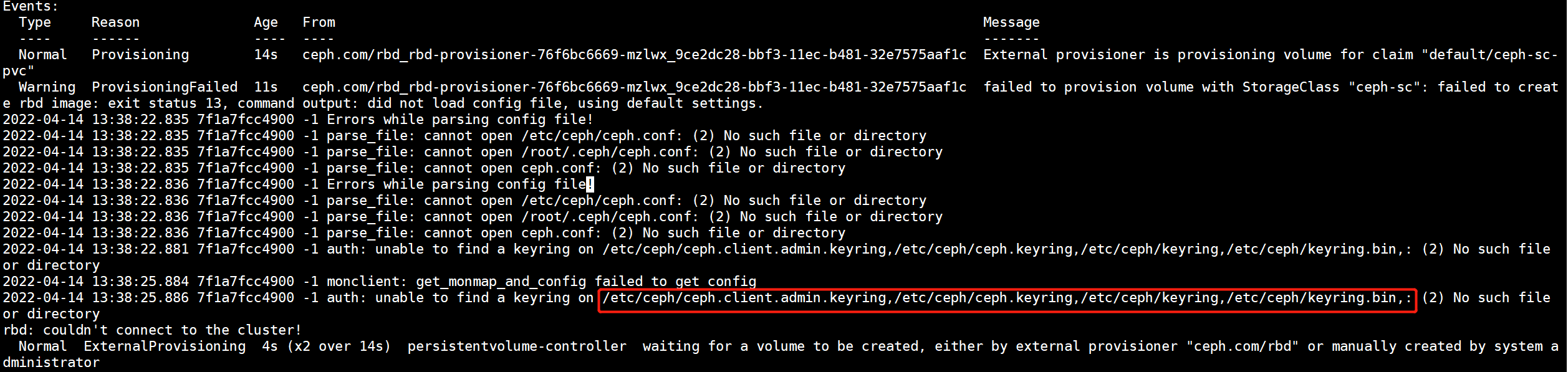Click the Message column header
Viewport: 1568px width, 372px height.
(1011, 22)
